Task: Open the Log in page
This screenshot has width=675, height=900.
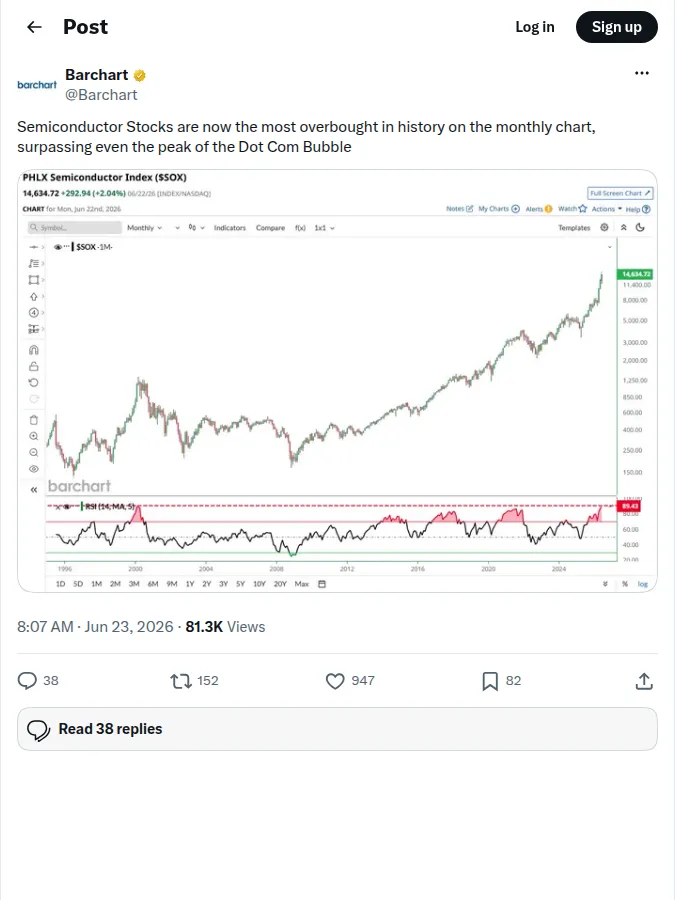Action: pyautogui.click(x=534, y=27)
